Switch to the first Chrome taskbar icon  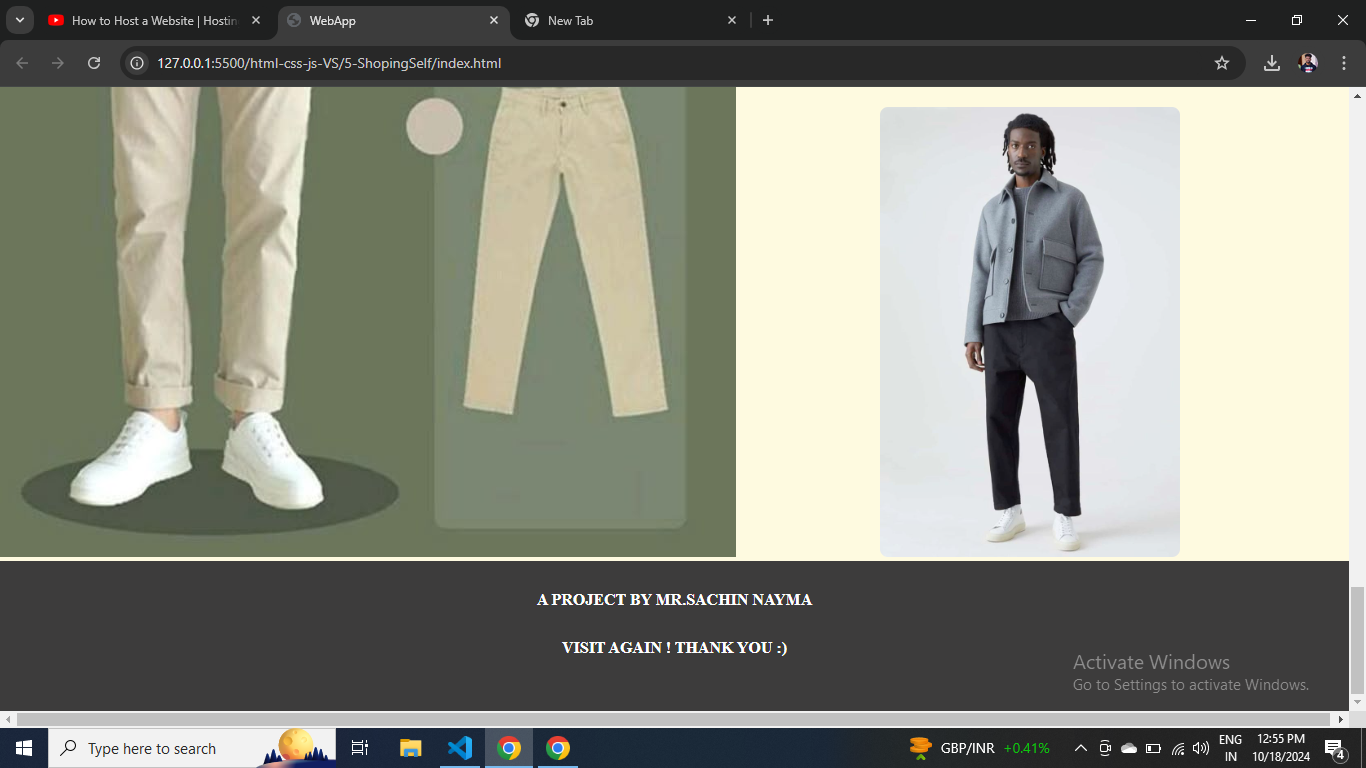pyautogui.click(x=509, y=748)
